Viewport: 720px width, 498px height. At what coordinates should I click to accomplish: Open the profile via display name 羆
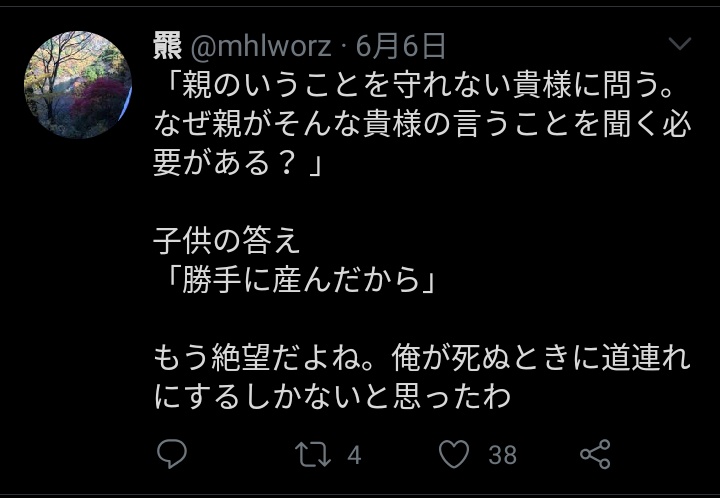[167, 45]
